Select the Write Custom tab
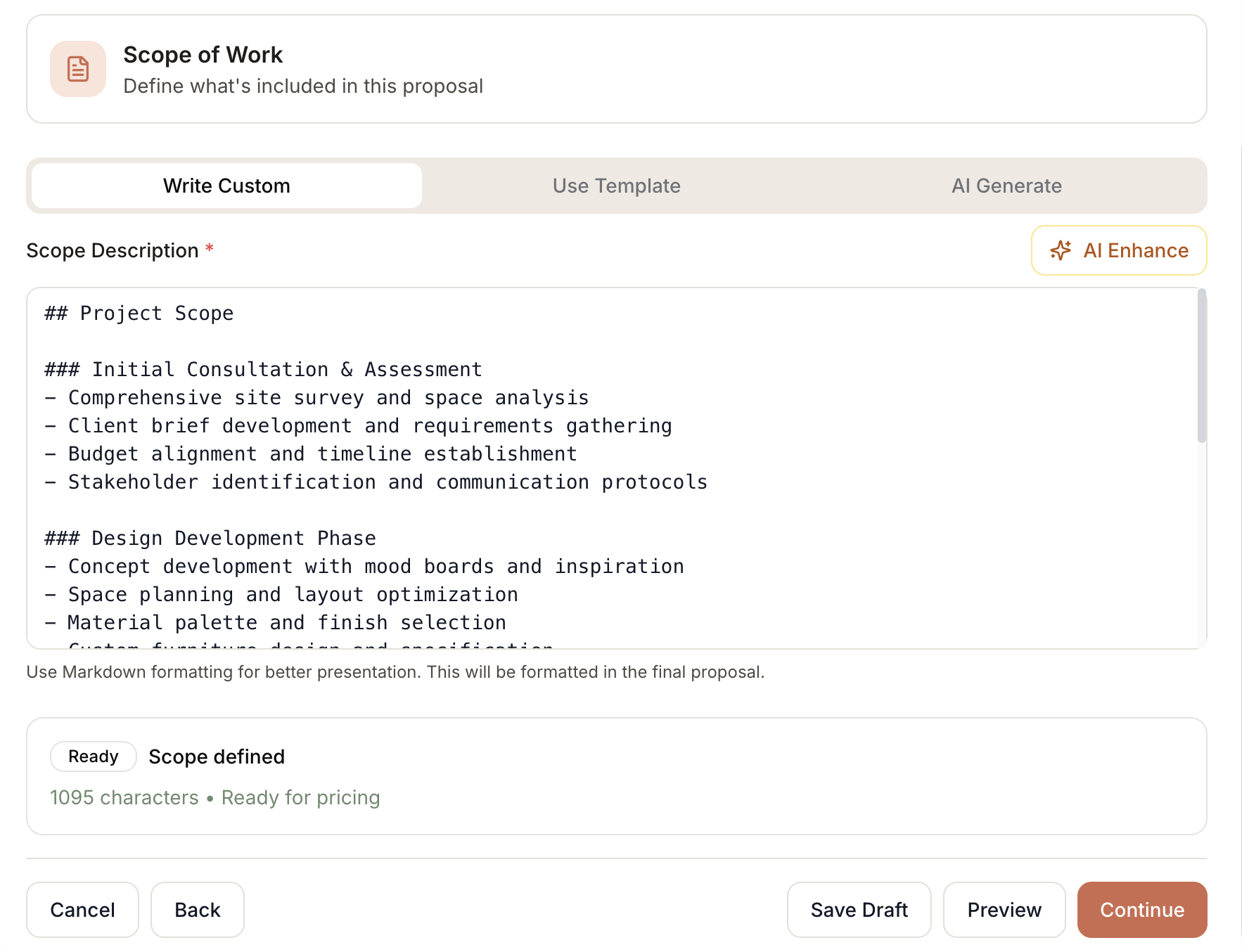The image size is (1242, 952). point(226,186)
